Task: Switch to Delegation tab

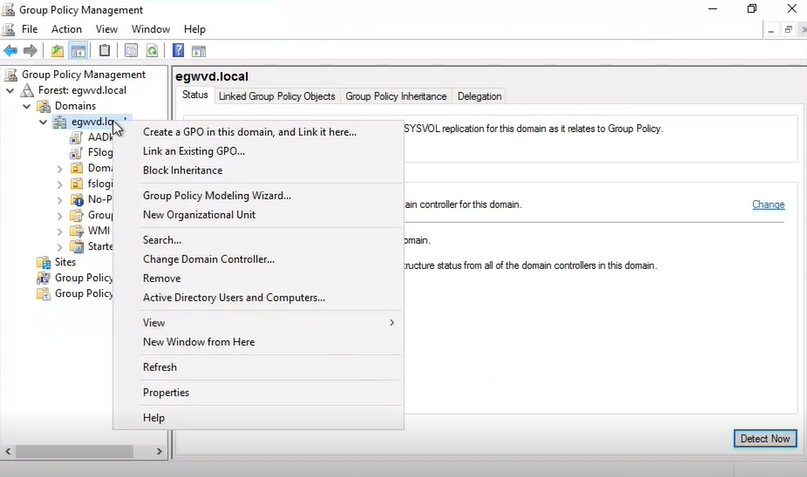Action: 479,96
